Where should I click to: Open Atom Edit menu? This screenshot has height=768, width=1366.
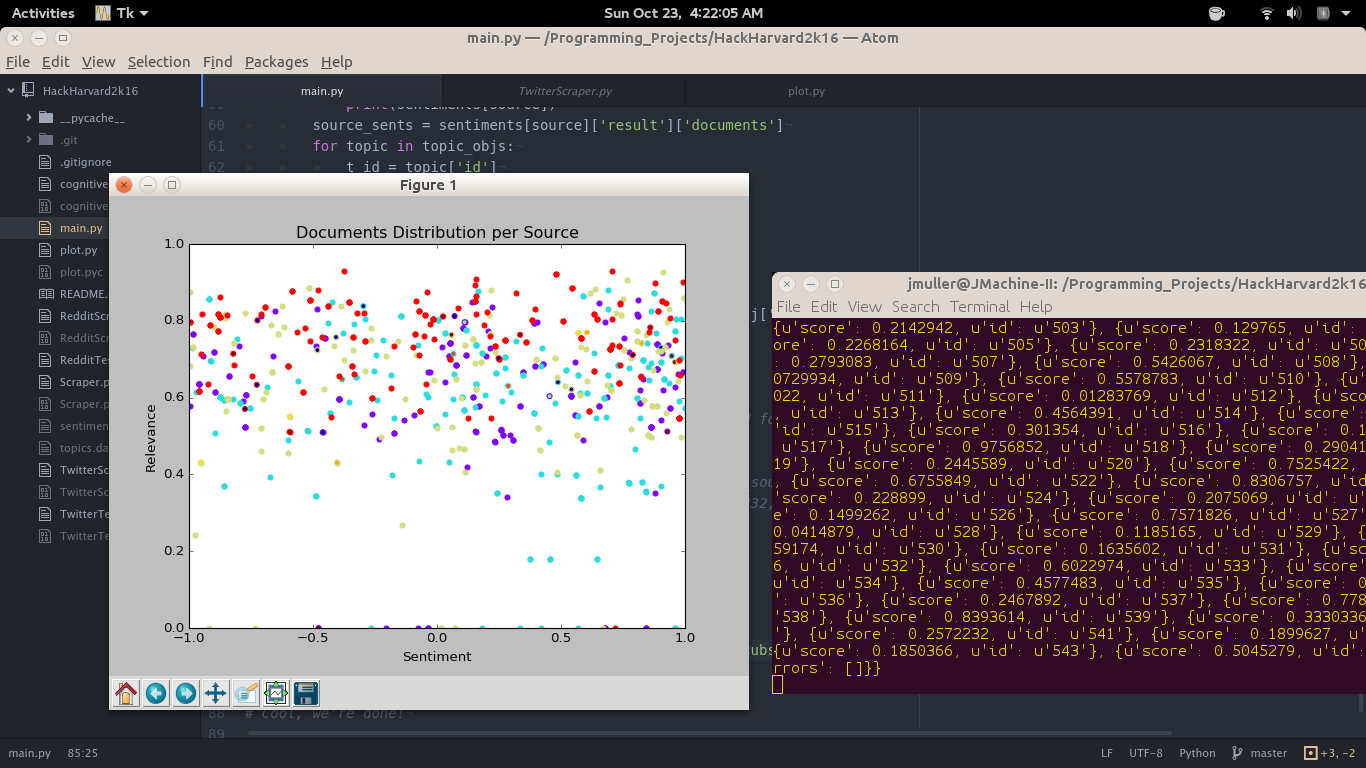pos(56,62)
